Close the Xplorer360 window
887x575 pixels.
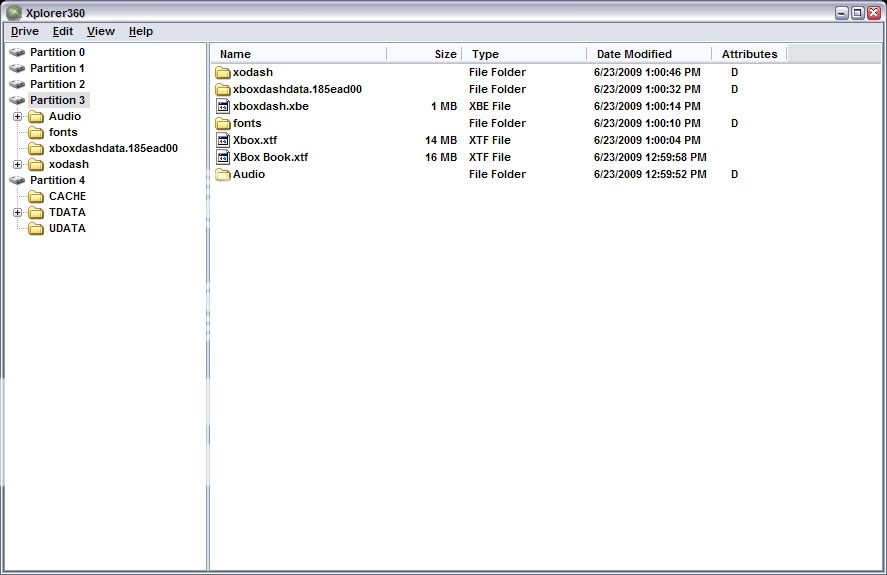(x=874, y=13)
